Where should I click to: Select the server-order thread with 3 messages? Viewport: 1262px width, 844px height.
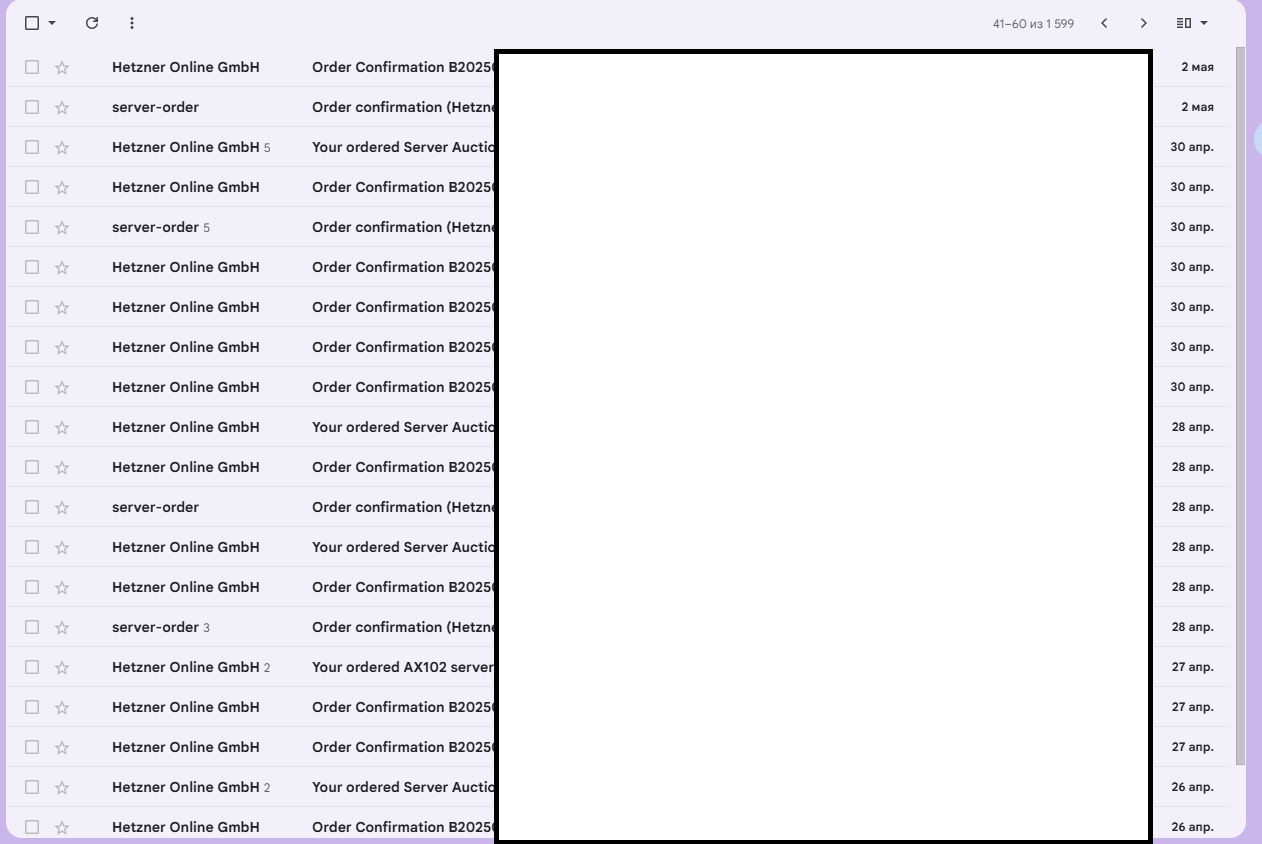tap(32, 627)
